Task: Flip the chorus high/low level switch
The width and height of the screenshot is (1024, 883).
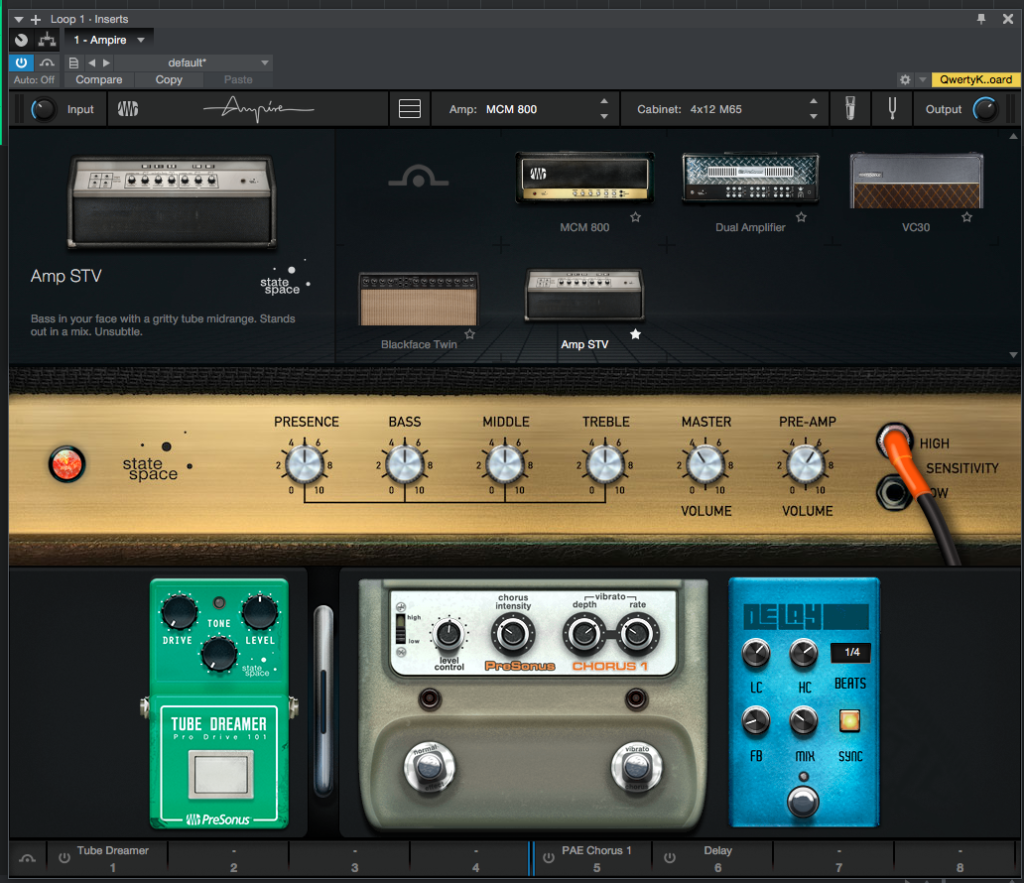Action: 401,629
